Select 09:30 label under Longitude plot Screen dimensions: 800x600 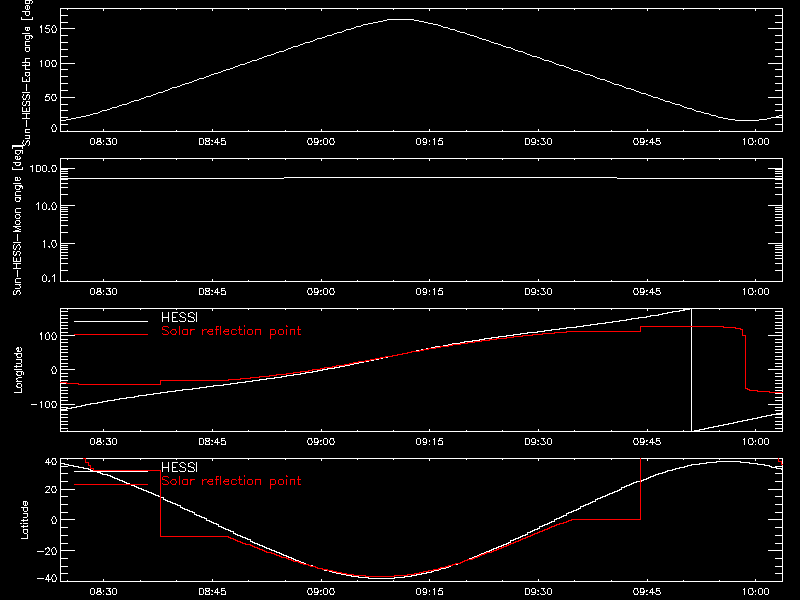click(538, 442)
